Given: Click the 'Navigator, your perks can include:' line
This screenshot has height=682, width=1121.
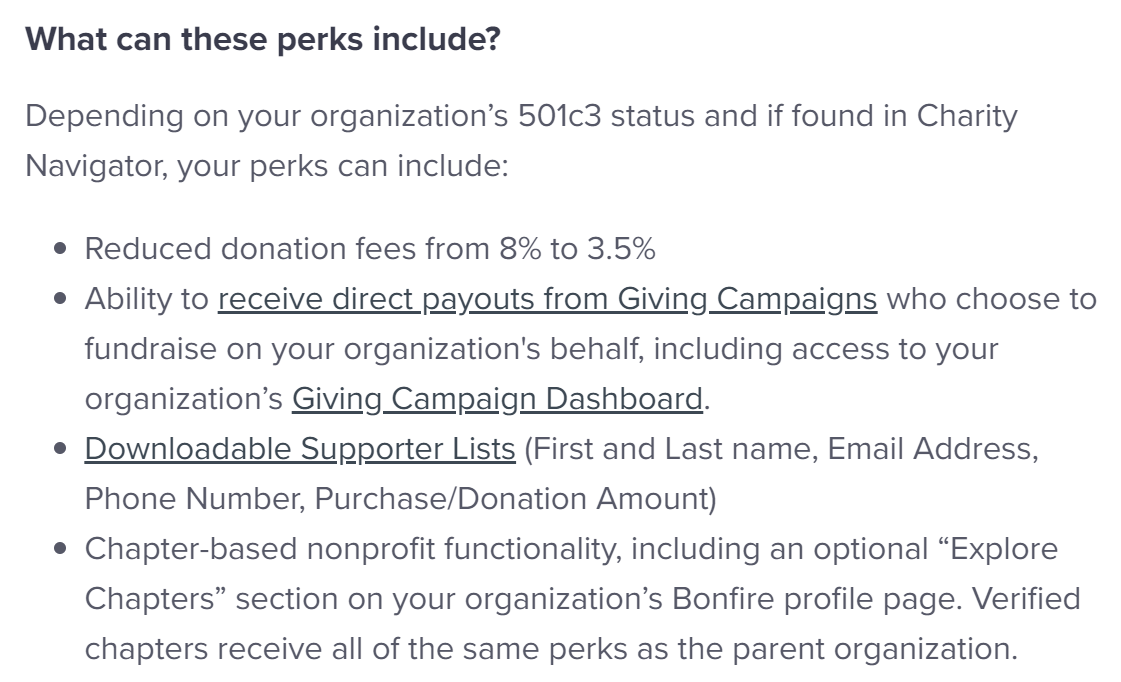Looking at the screenshot, I should (x=267, y=167).
